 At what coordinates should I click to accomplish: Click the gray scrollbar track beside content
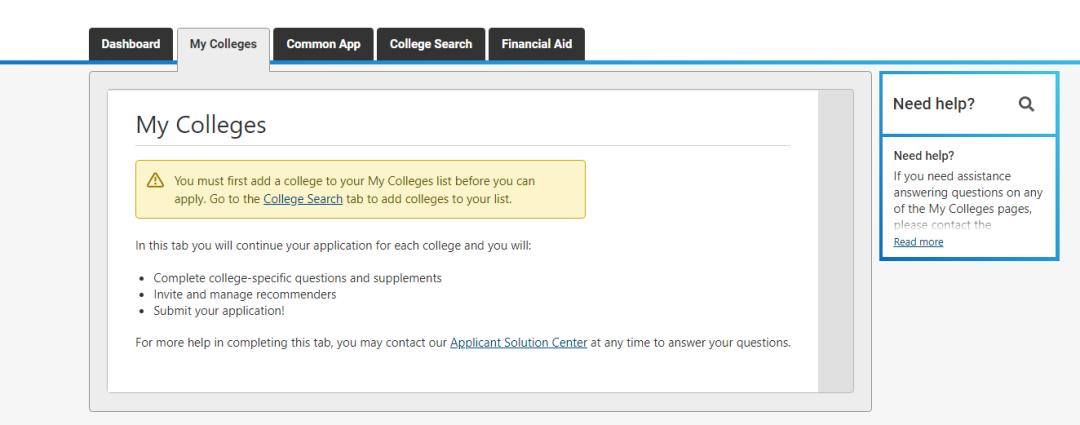[835, 240]
